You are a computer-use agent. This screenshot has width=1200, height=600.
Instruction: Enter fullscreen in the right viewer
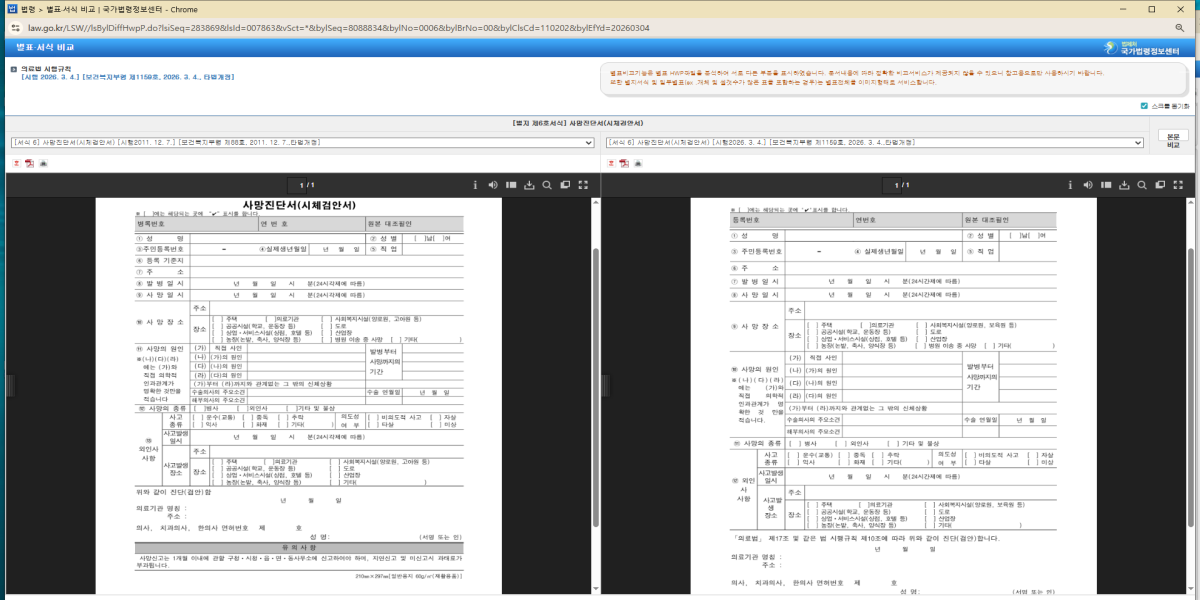tap(1179, 185)
